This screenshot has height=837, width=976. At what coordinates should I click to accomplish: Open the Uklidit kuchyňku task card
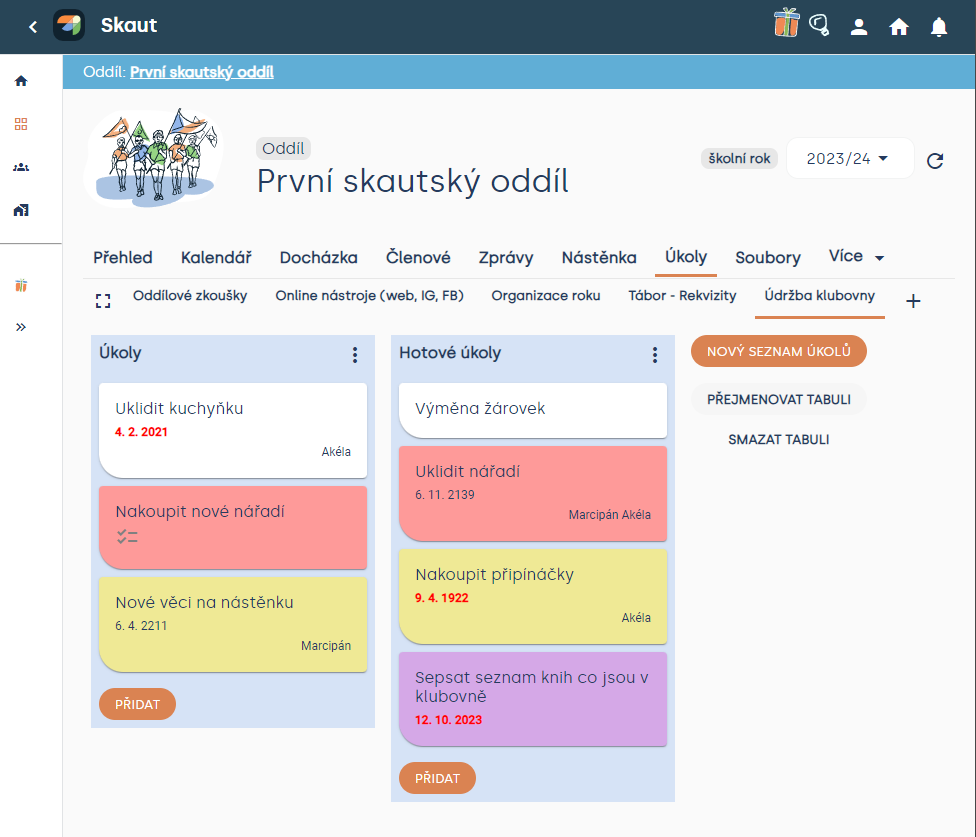pyautogui.click(x=233, y=430)
